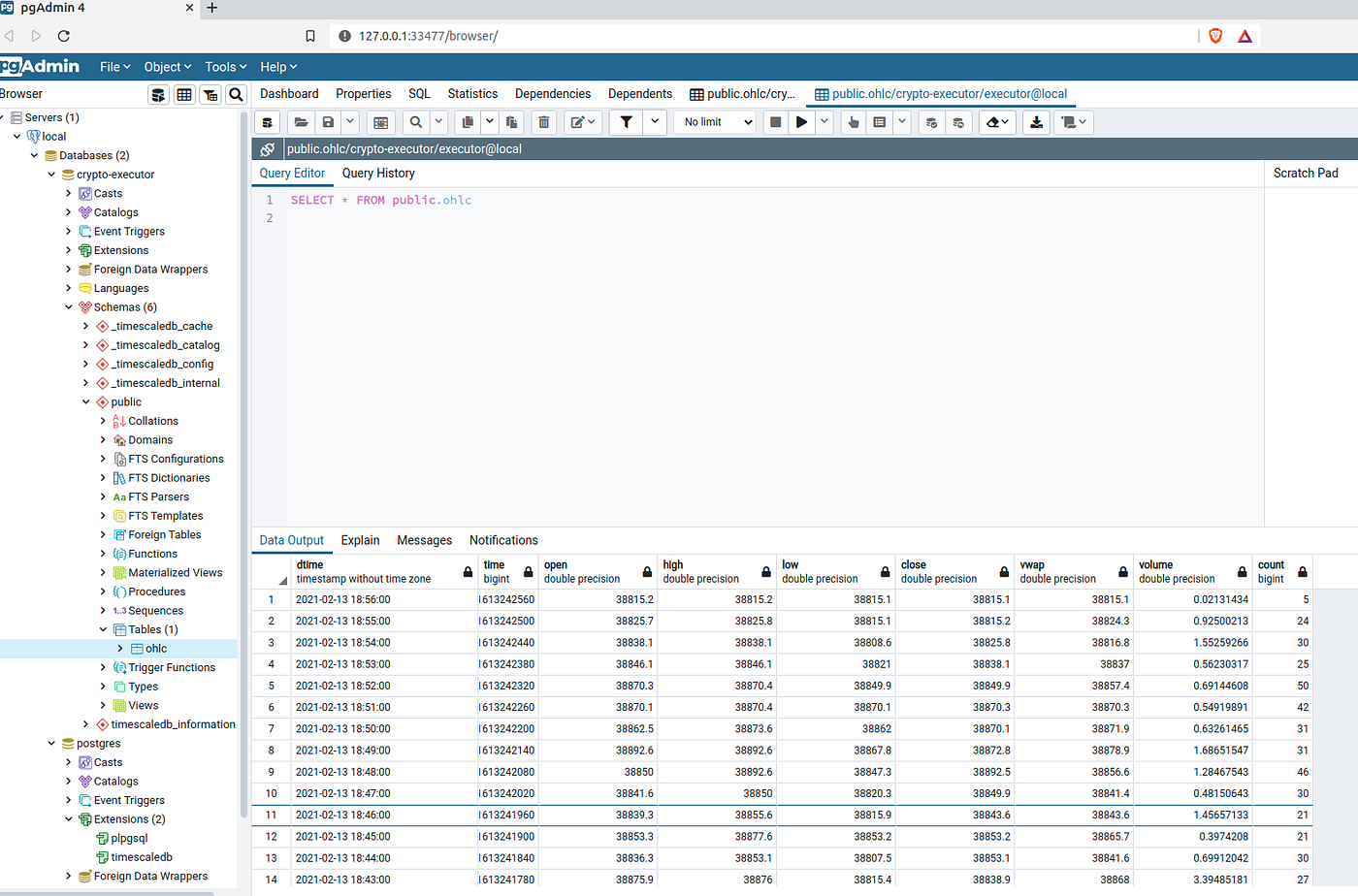Click the Search Objects magnifier in Browser panel
This screenshot has width=1358, height=896.
pos(236,94)
